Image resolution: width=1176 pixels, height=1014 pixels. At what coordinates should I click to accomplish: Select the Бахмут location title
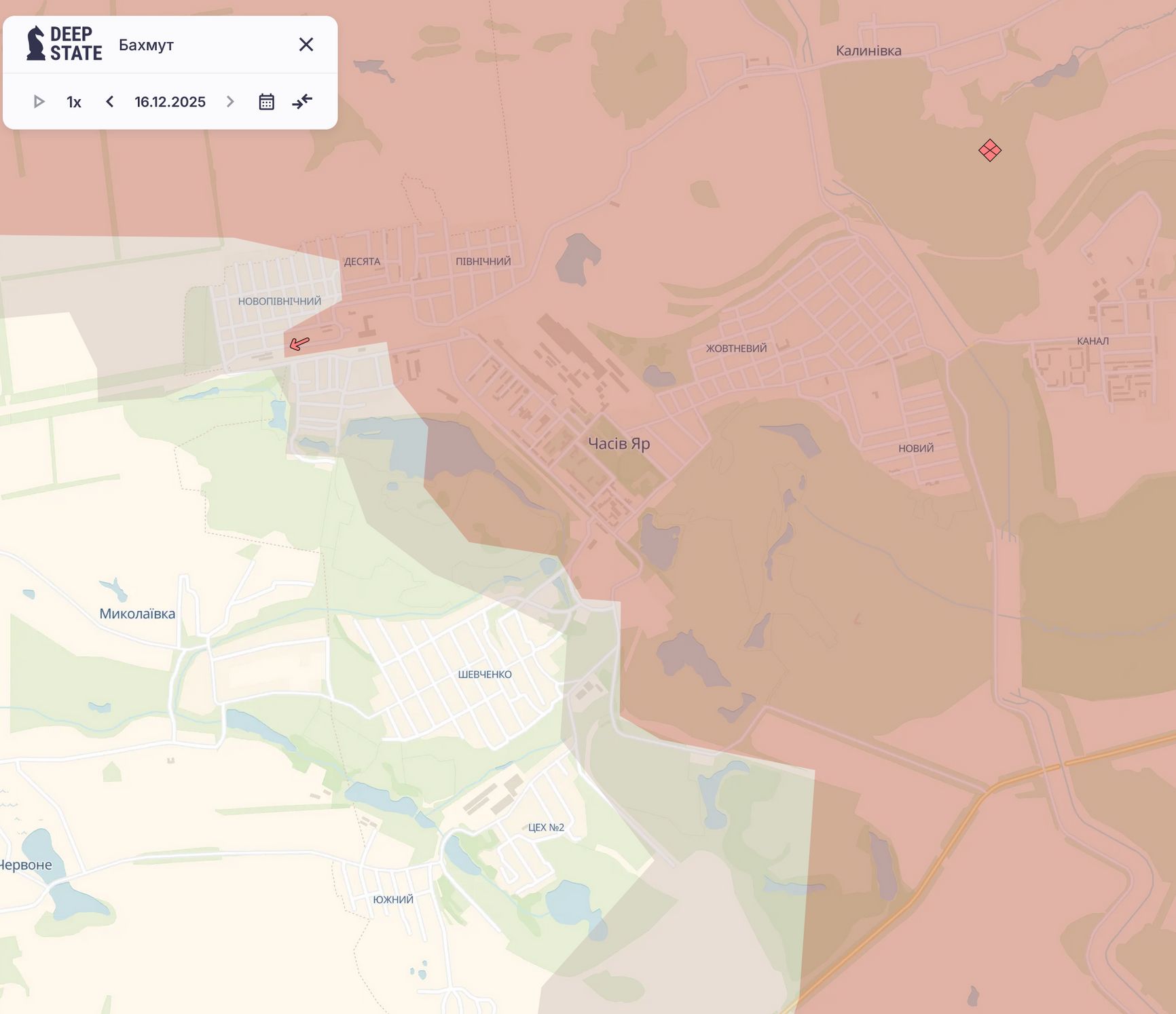146,45
